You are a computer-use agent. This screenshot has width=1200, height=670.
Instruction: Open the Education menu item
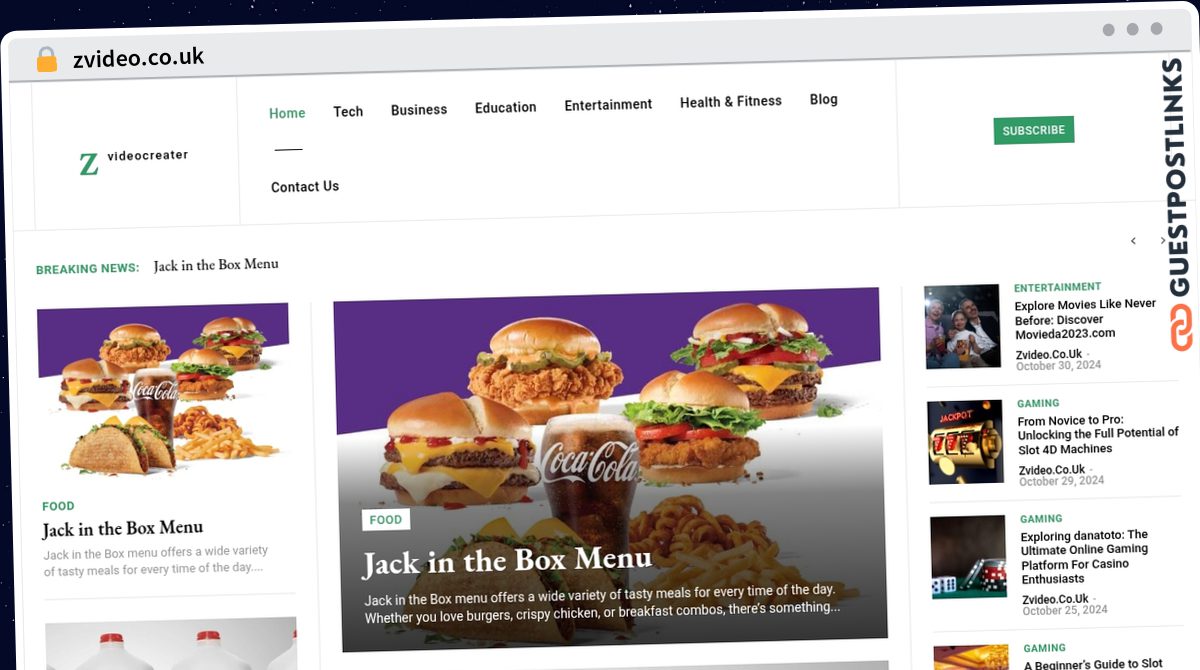[x=505, y=107]
